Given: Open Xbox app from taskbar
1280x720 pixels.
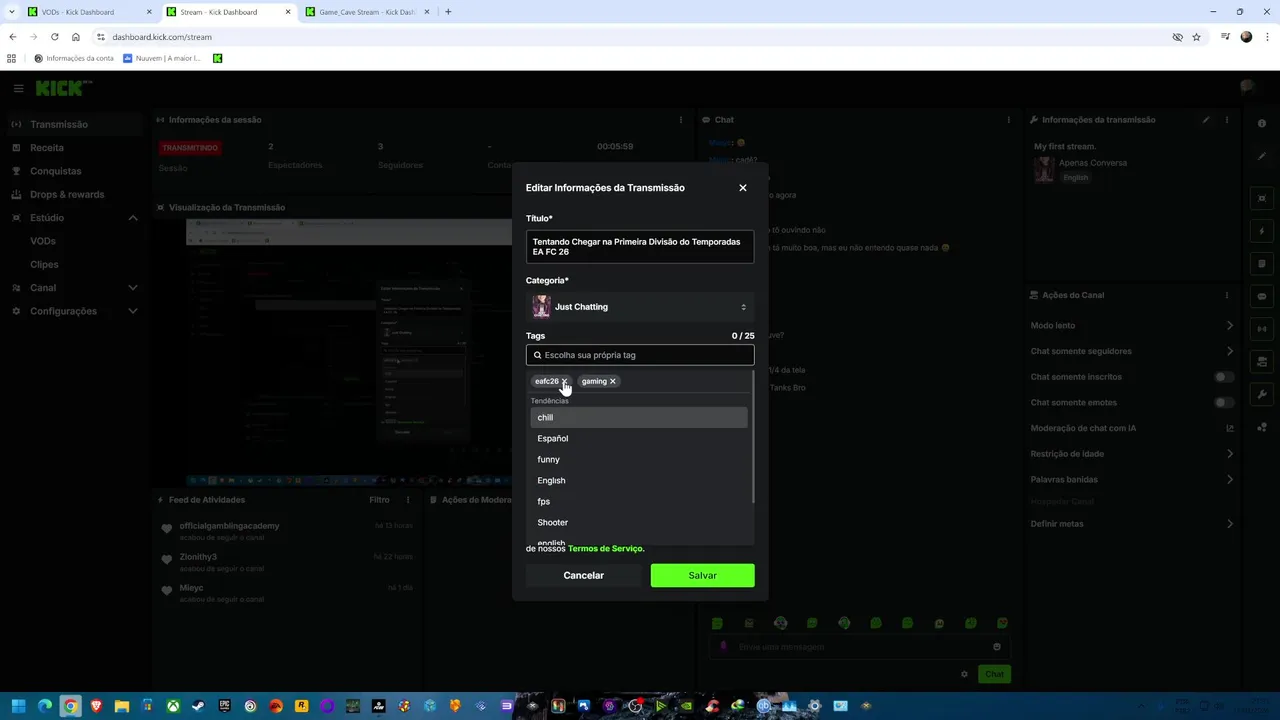Looking at the screenshot, I should [x=173, y=706].
